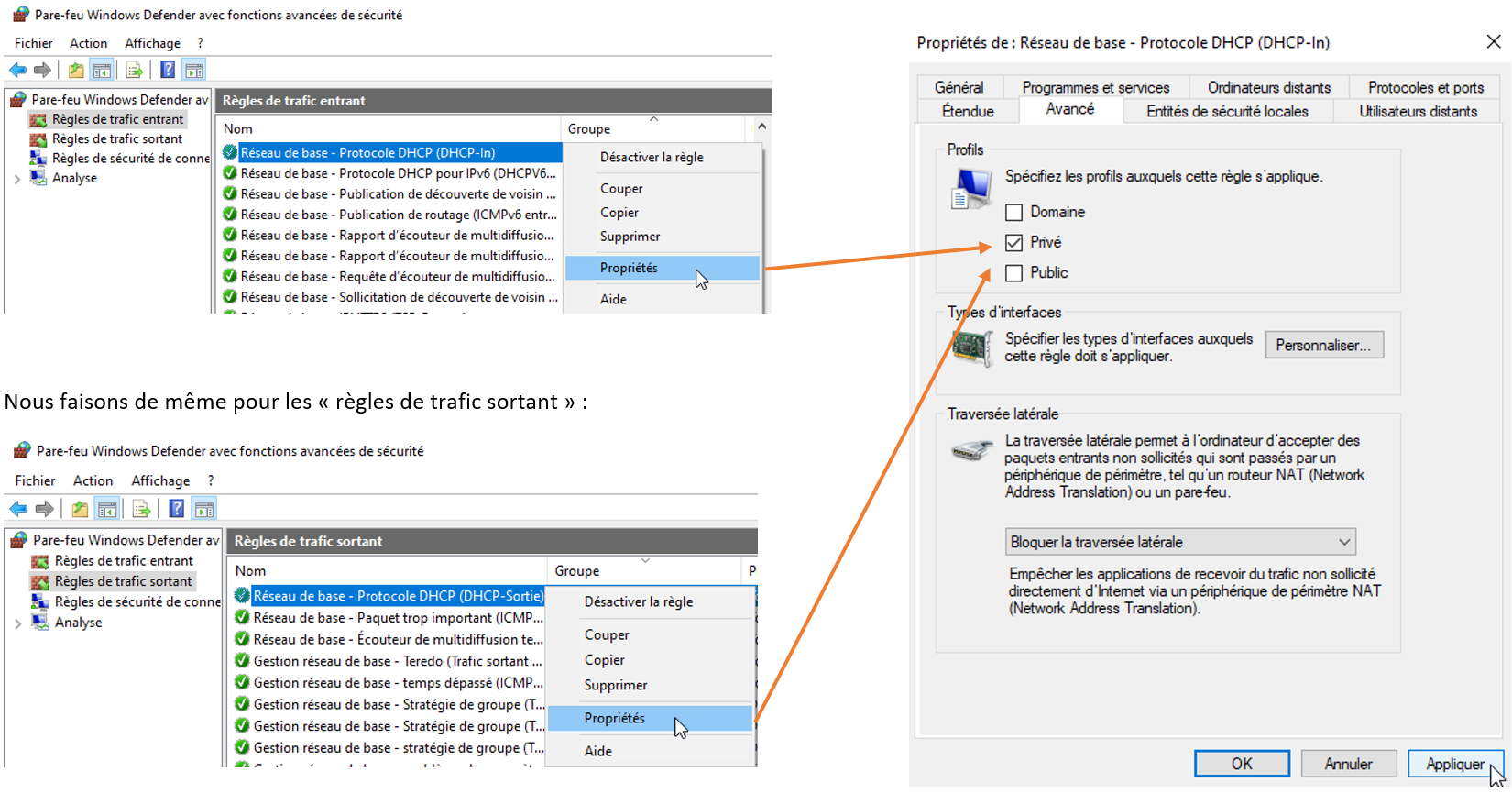Screen dimensions: 1512x794
Task: Open the blue Help icon in inbound rules toolbar
Action: tap(168, 70)
